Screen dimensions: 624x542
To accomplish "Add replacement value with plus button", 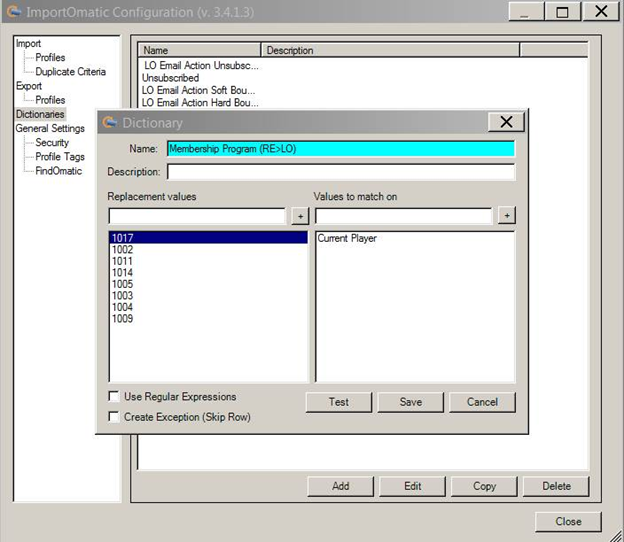I will coord(300,216).
